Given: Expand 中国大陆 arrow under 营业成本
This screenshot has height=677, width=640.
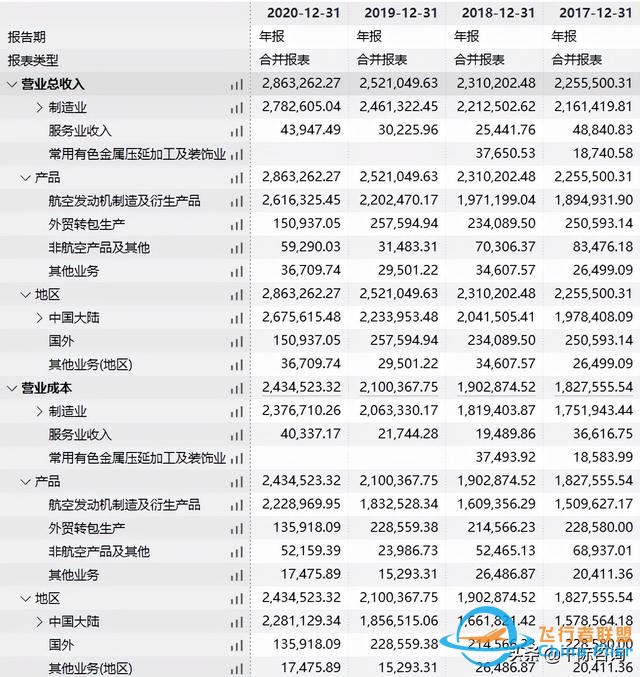Looking at the screenshot, I should point(39,622).
